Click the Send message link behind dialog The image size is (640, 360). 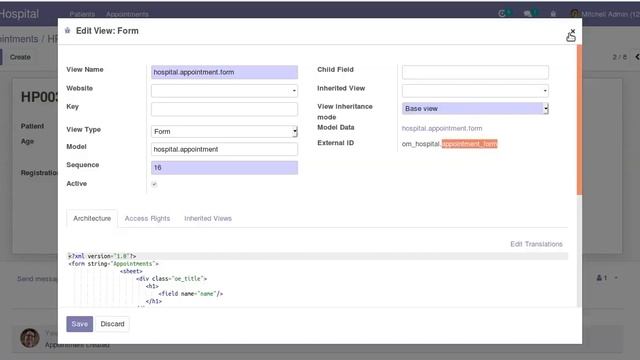[37, 279]
